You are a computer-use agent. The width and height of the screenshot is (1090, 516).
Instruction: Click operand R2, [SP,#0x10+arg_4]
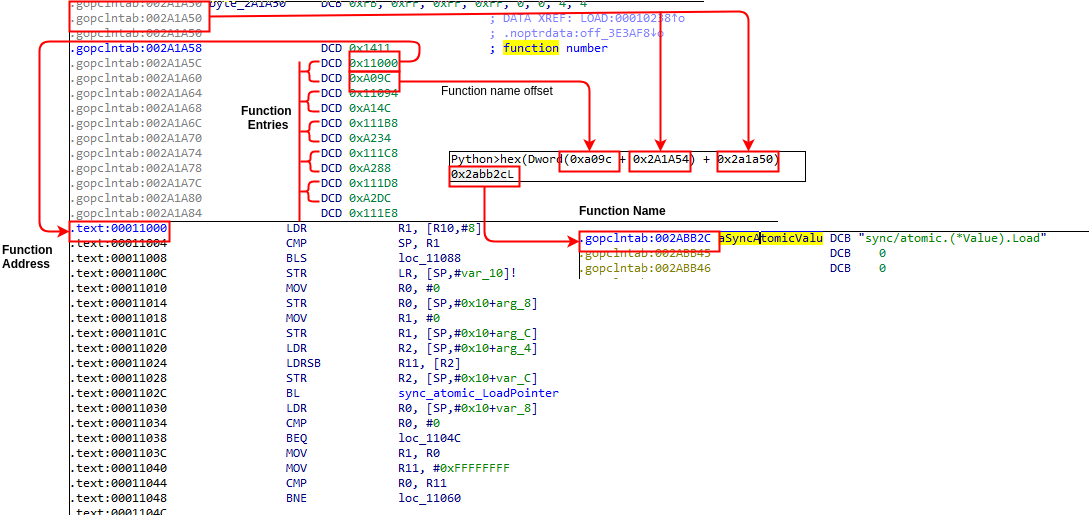[x=468, y=348]
